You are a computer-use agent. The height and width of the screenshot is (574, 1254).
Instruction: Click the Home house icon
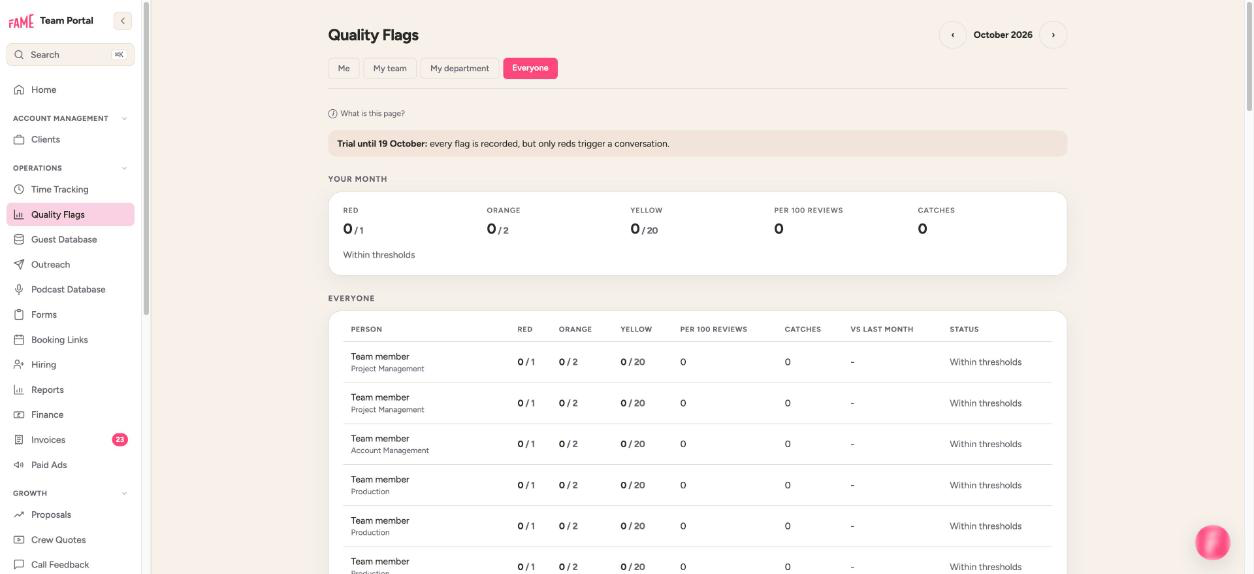pos(19,90)
